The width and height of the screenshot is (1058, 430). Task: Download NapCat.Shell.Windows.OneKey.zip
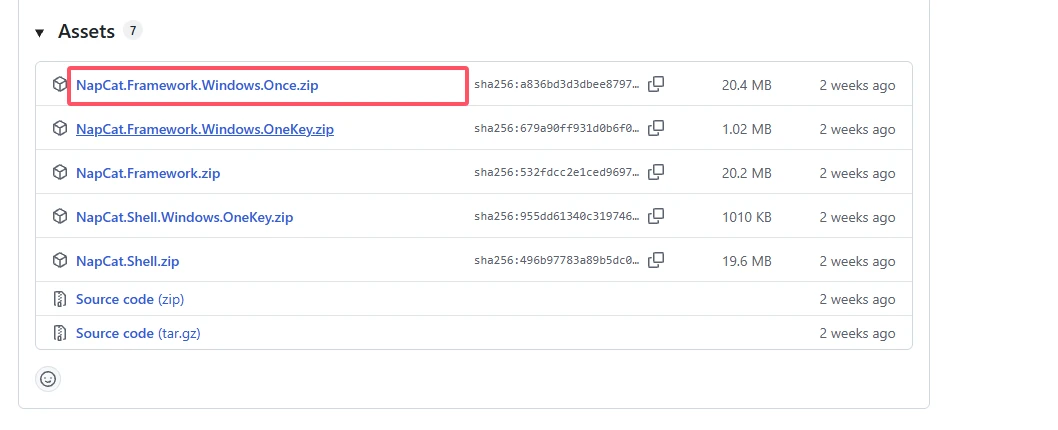click(x=184, y=217)
